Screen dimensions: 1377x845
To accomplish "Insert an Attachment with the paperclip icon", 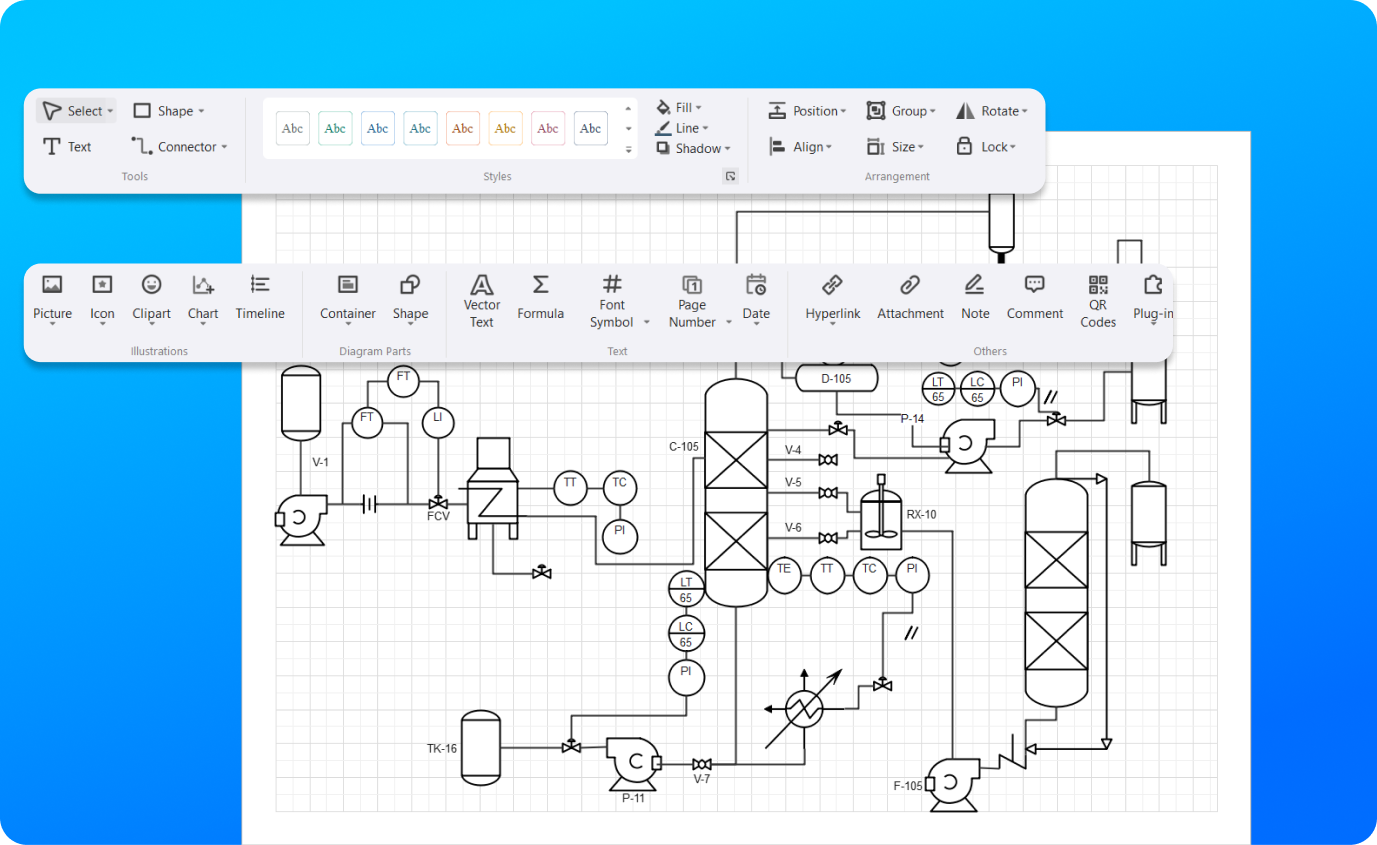I will click(x=910, y=298).
